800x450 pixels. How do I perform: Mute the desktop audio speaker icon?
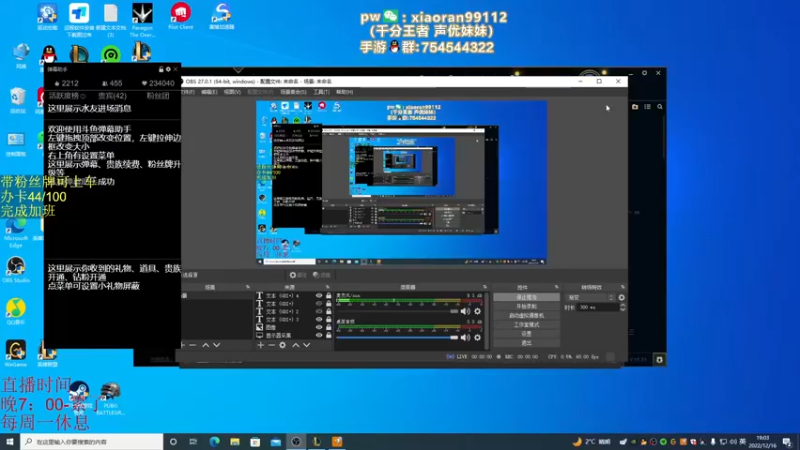(x=465, y=337)
